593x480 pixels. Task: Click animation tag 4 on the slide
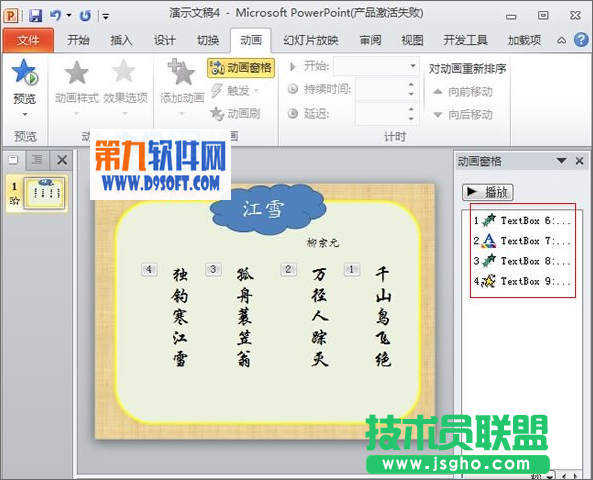149,269
